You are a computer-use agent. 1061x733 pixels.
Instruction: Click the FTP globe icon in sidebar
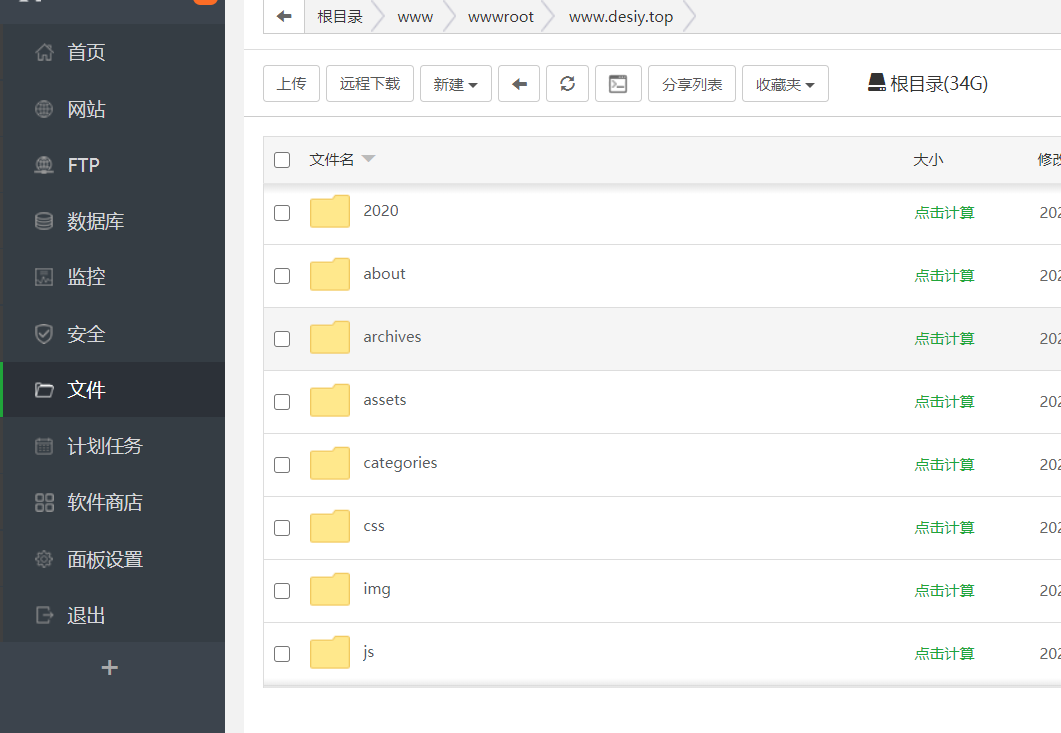pos(44,164)
